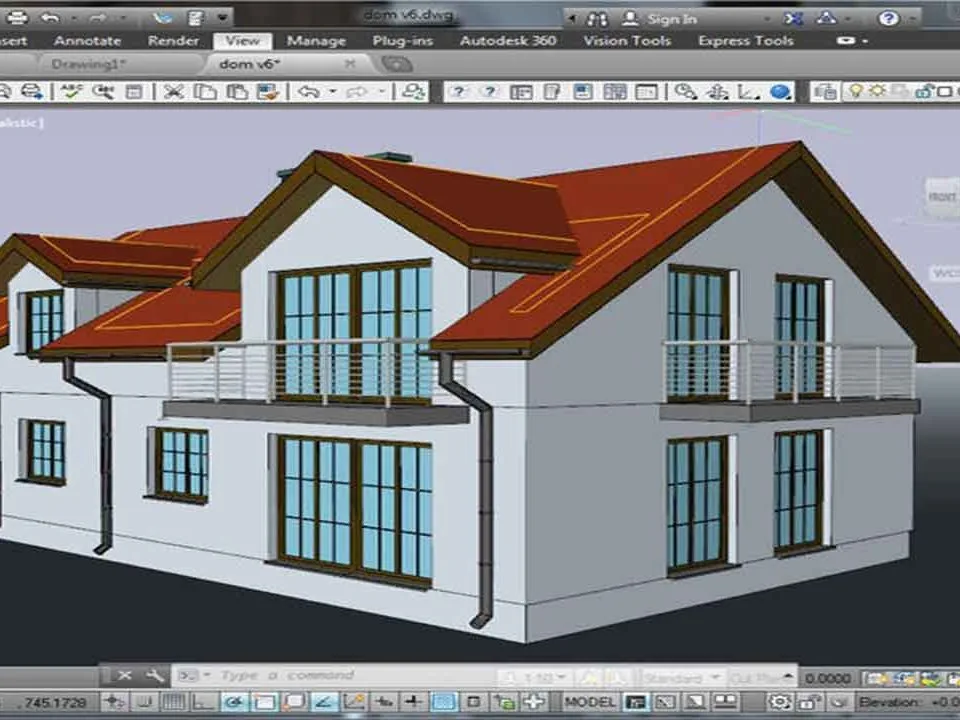
Task: Open the Manage ribbon tab
Action: [x=315, y=41]
